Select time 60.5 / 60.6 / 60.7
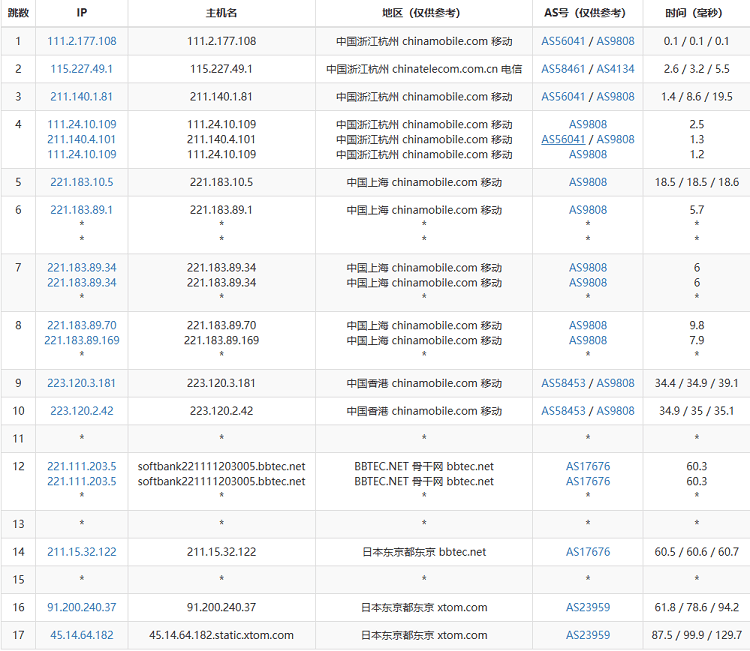Viewport: 750px width, 651px height. point(696,552)
